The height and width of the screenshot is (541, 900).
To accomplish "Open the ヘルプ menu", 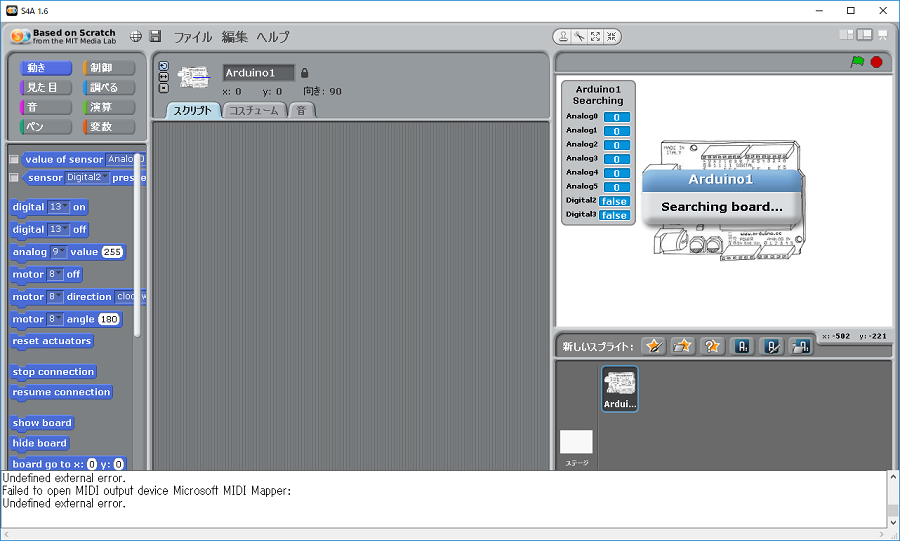I will tap(273, 37).
